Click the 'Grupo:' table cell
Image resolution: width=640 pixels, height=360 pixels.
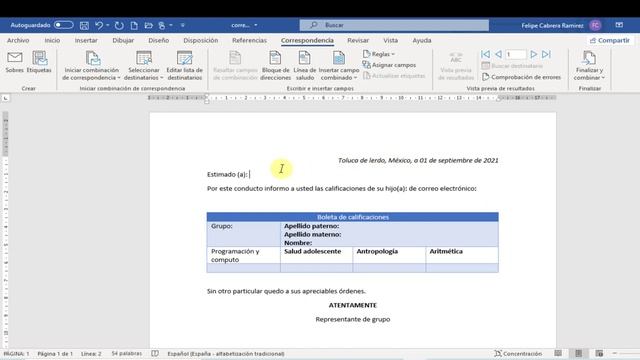point(243,234)
